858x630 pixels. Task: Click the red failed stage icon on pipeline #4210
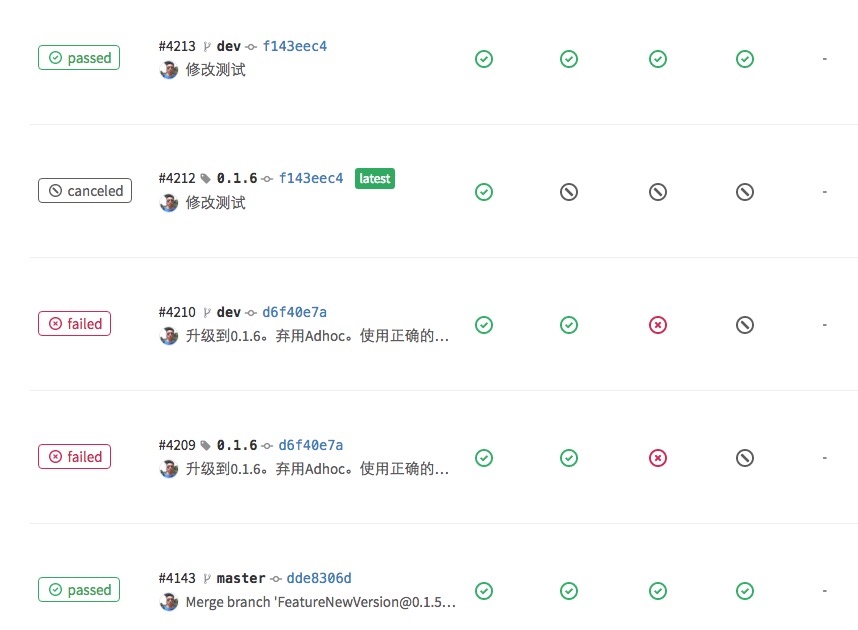coord(657,324)
